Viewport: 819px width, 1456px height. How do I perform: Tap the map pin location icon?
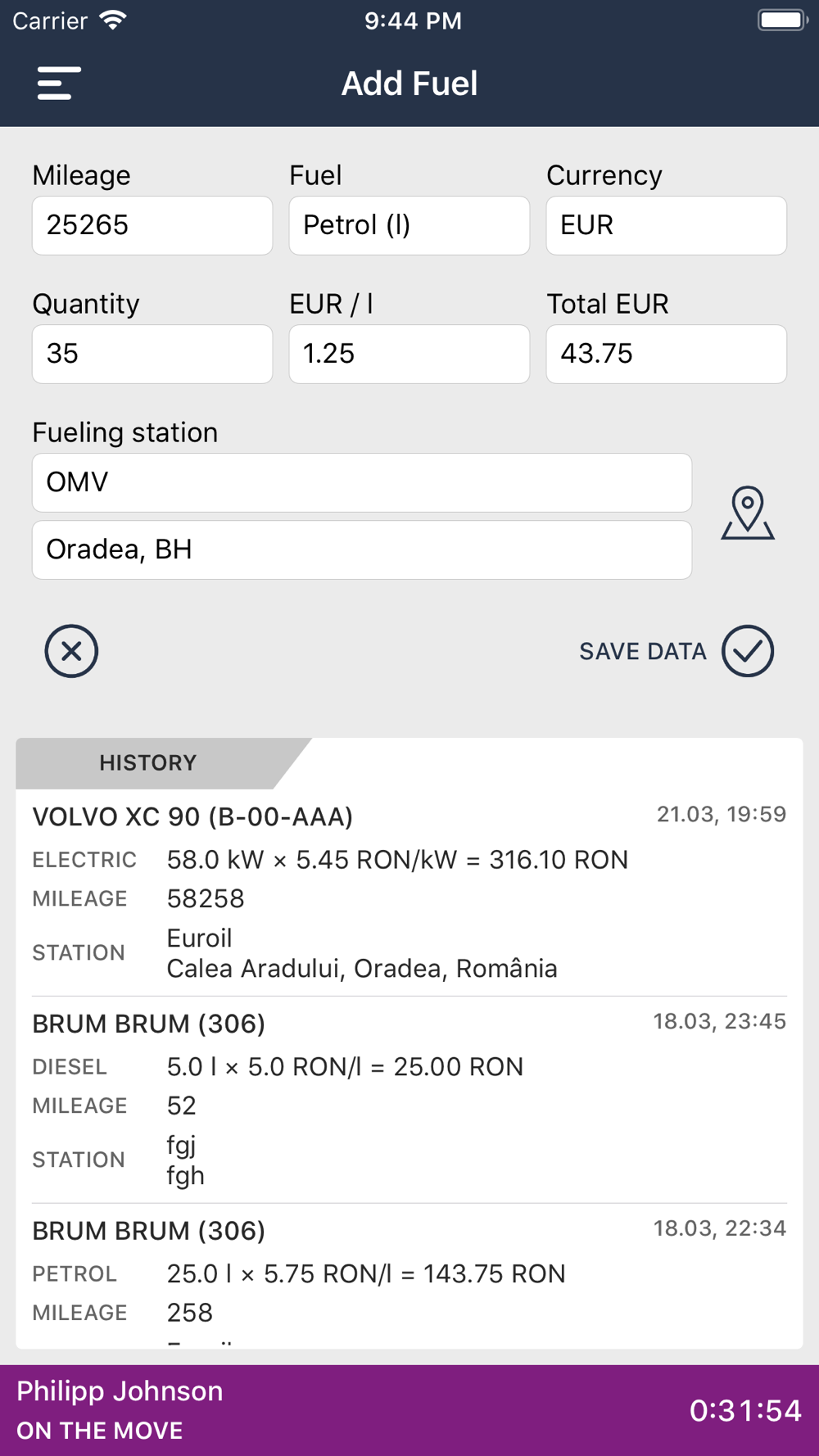(x=748, y=513)
